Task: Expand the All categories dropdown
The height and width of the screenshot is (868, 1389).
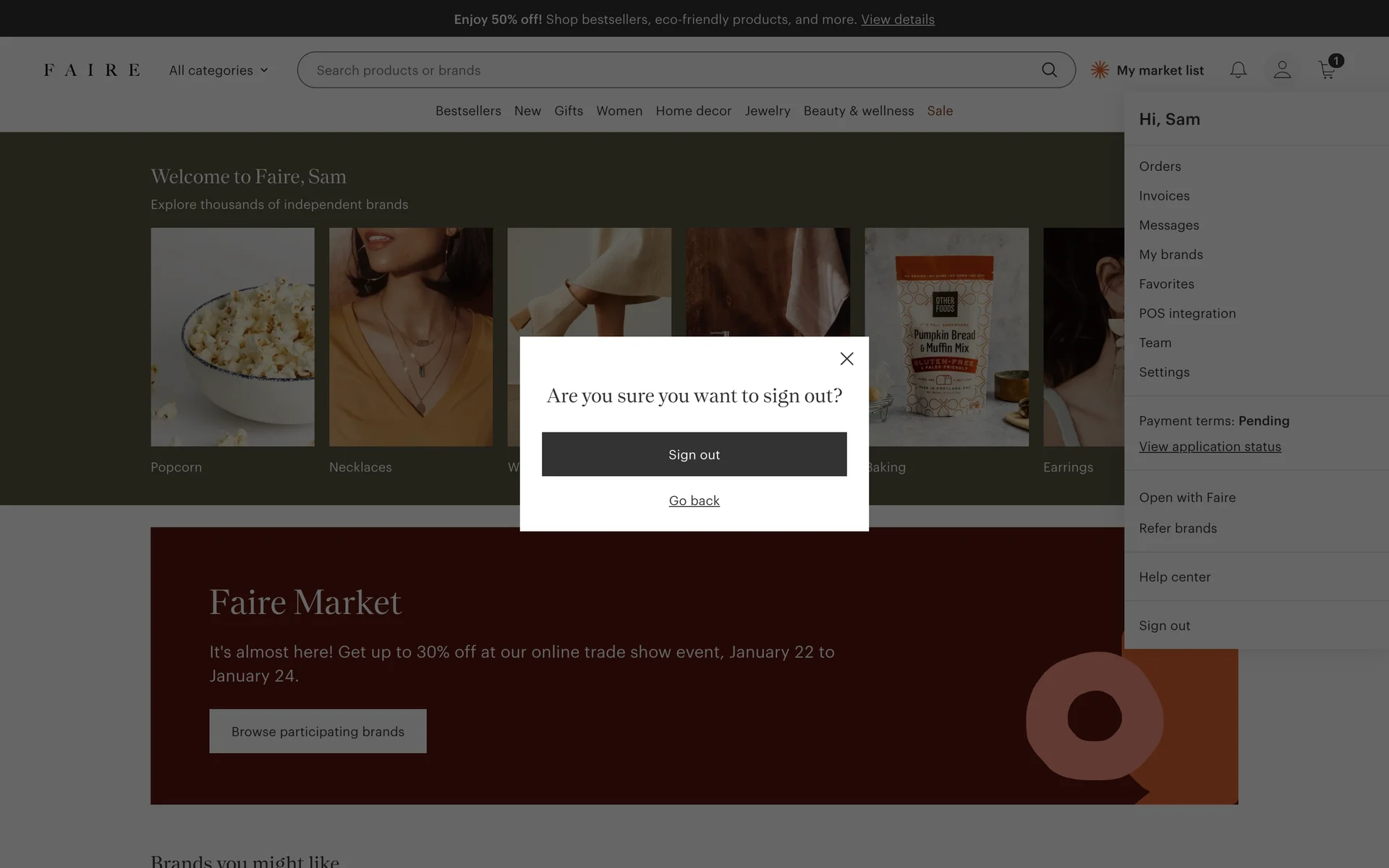Action: pyautogui.click(x=218, y=70)
